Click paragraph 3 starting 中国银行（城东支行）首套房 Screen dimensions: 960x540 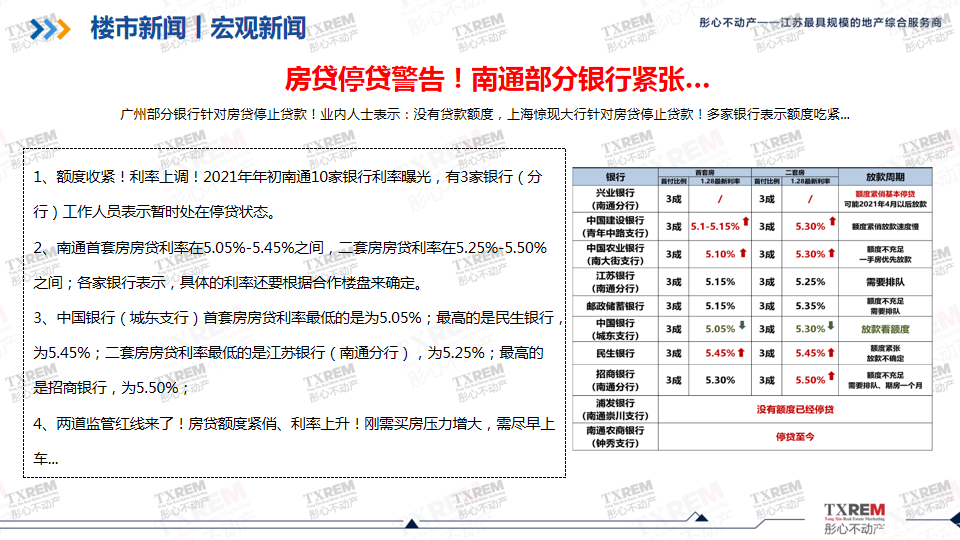click(x=299, y=353)
